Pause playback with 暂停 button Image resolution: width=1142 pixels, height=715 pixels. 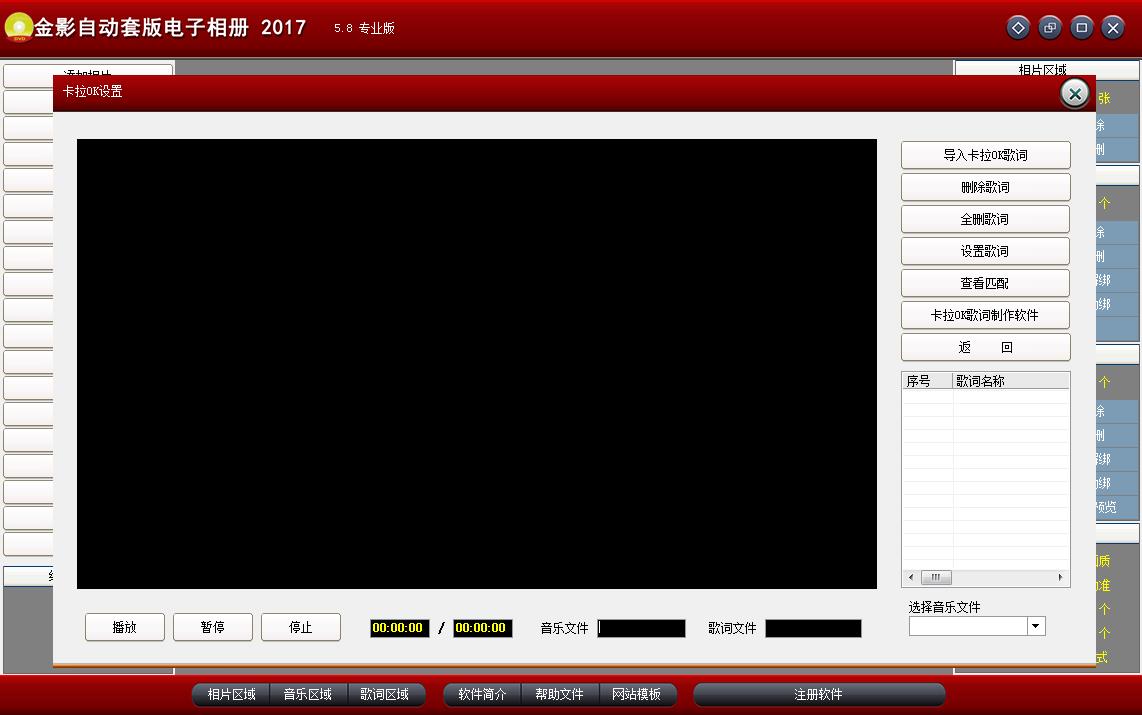pyautogui.click(x=213, y=627)
